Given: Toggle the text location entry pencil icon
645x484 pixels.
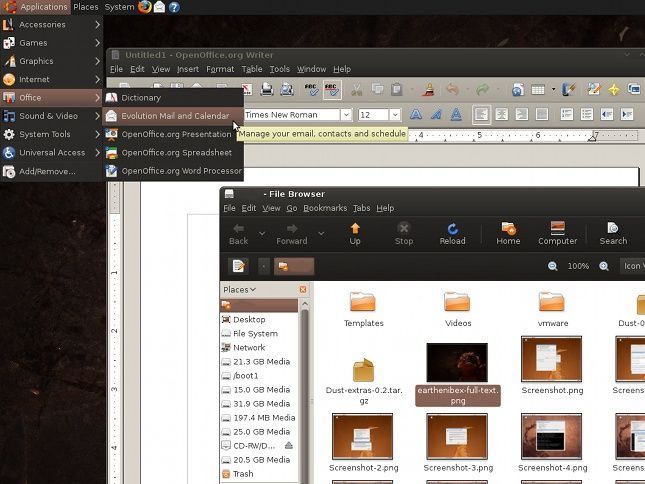Looking at the screenshot, I should coord(239,266).
